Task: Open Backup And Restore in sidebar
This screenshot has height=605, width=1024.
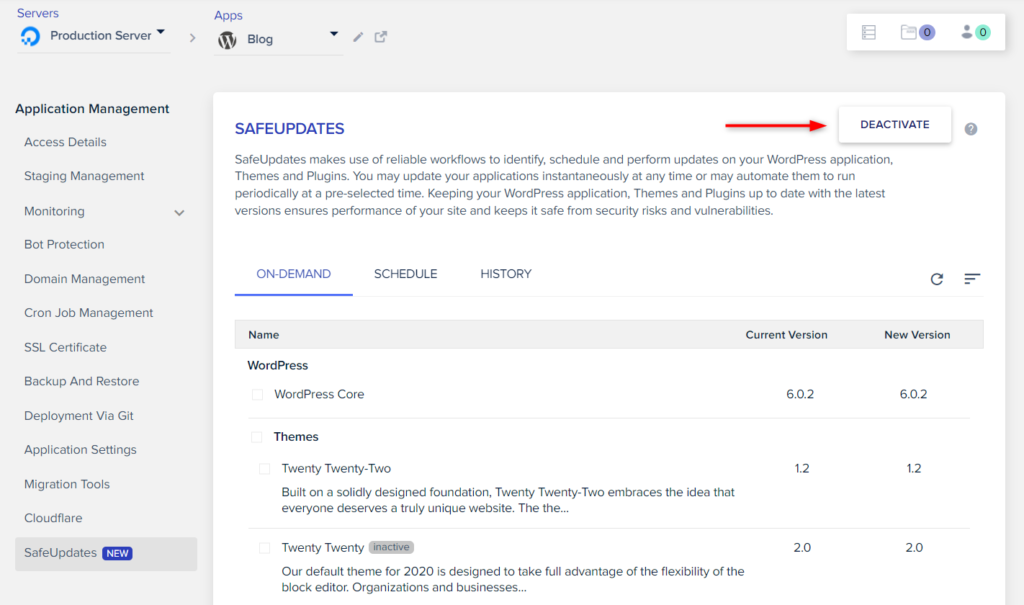Action: point(81,381)
